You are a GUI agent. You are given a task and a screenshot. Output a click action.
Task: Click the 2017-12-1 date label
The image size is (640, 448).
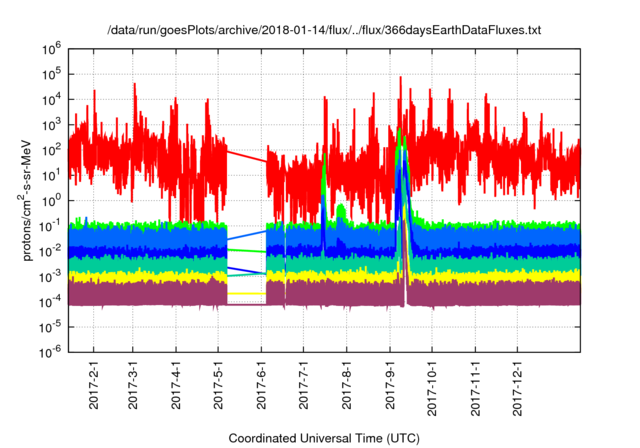518,388
